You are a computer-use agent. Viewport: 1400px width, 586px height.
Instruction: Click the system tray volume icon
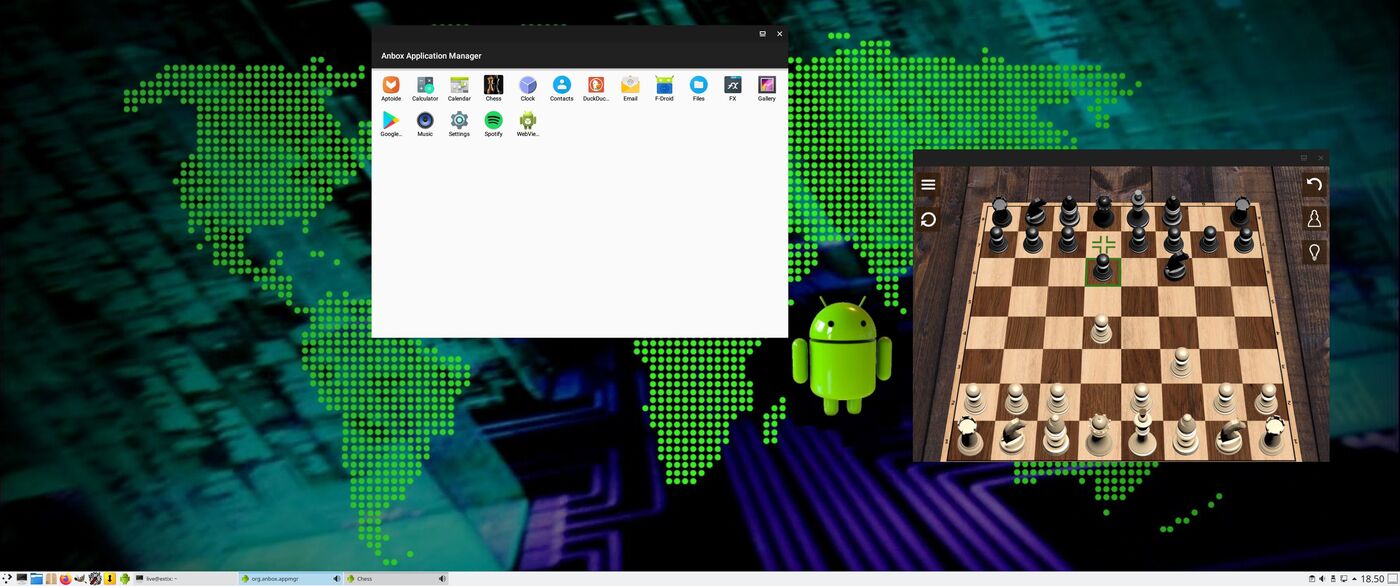[x=1322, y=579]
